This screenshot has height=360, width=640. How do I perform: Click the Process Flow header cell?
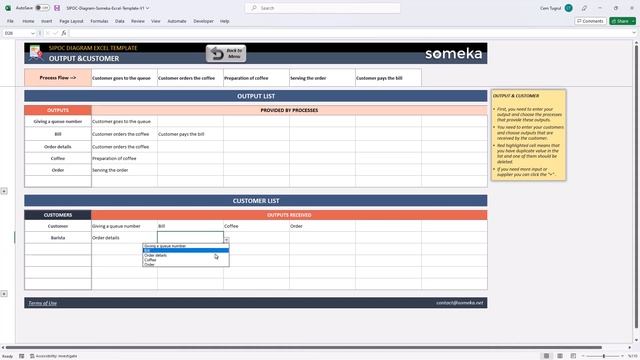click(x=58, y=78)
